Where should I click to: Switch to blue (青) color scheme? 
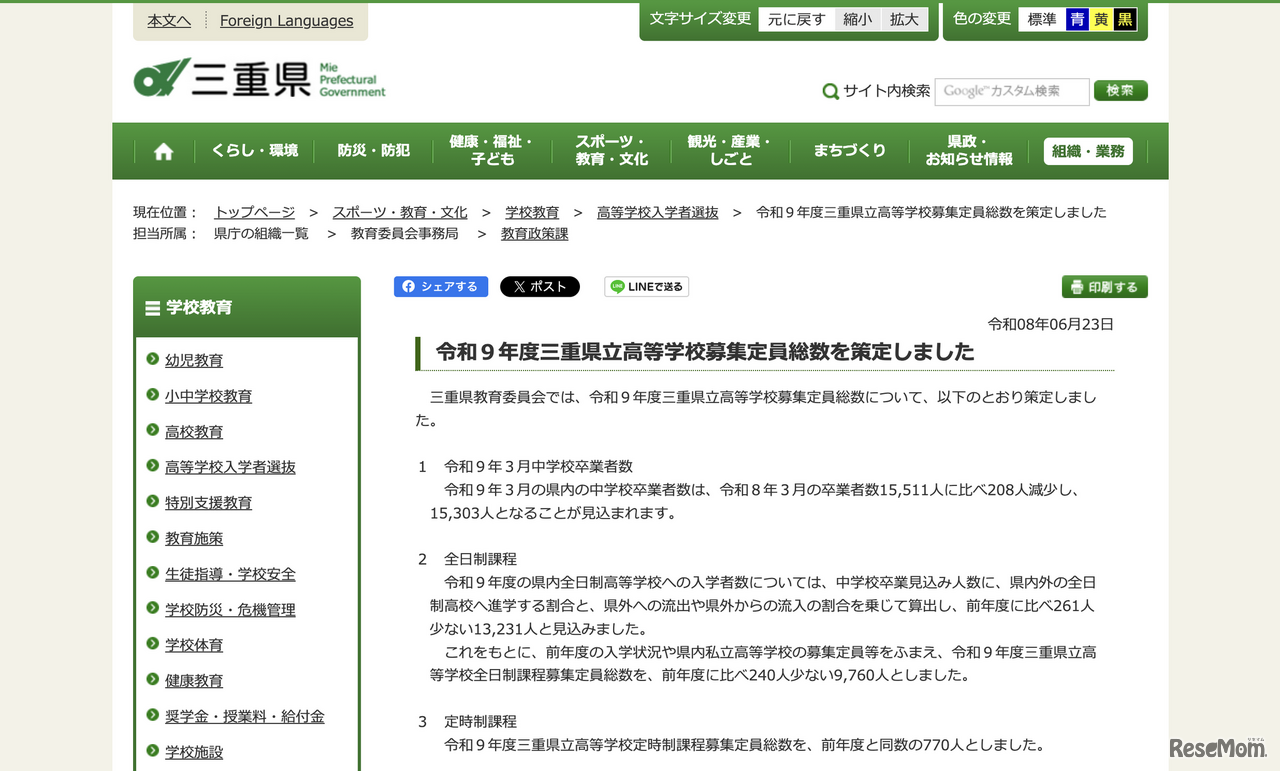(x=1077, y=19)
